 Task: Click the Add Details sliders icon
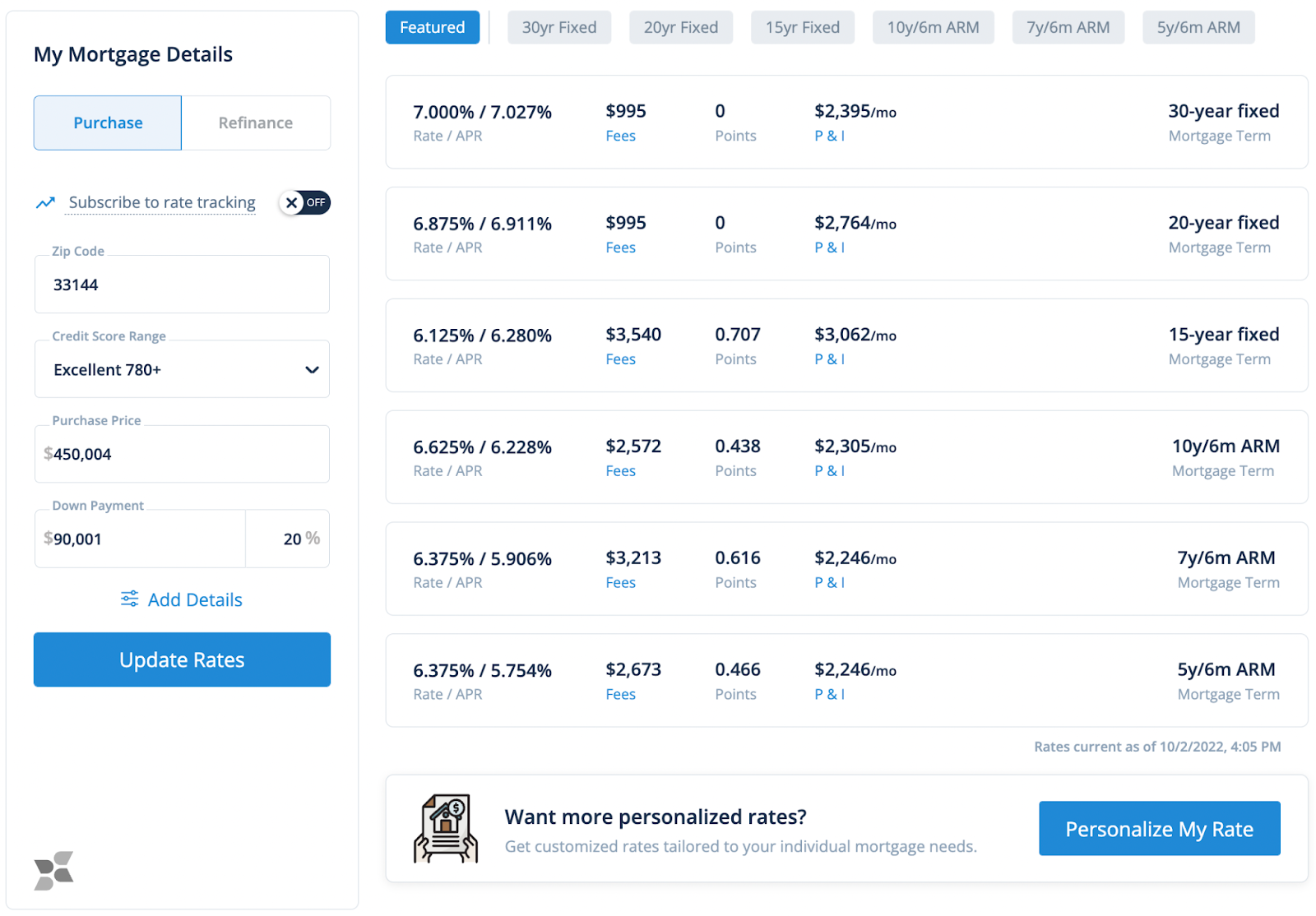[129, 599]
